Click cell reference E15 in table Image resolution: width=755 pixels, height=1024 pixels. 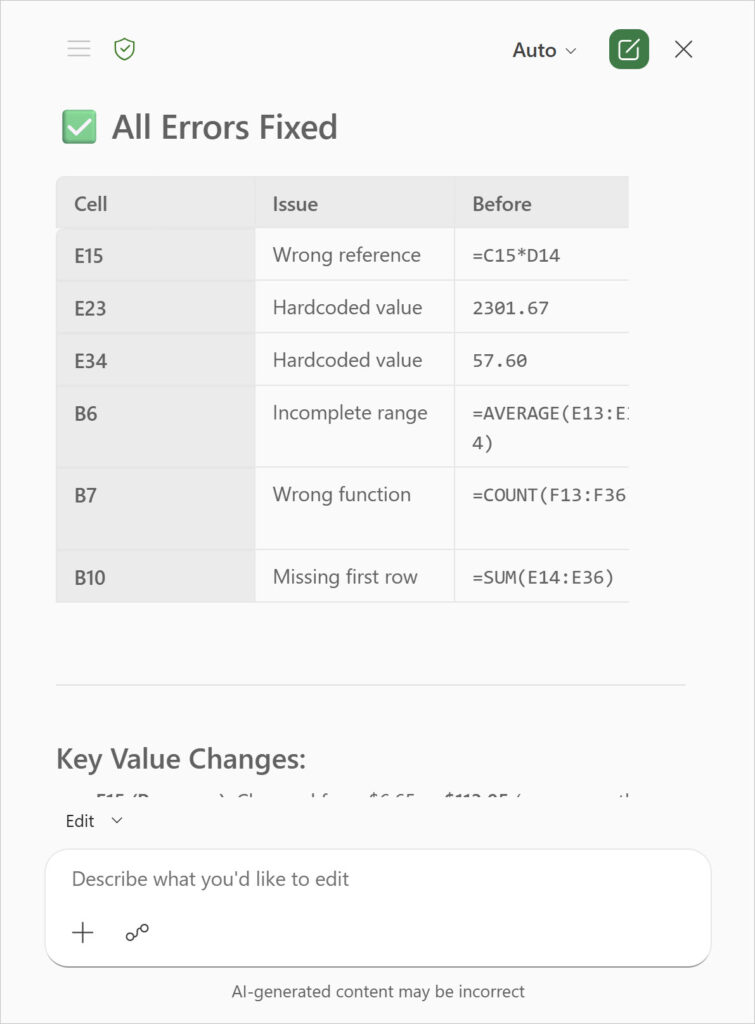click(x=89, y=256)
